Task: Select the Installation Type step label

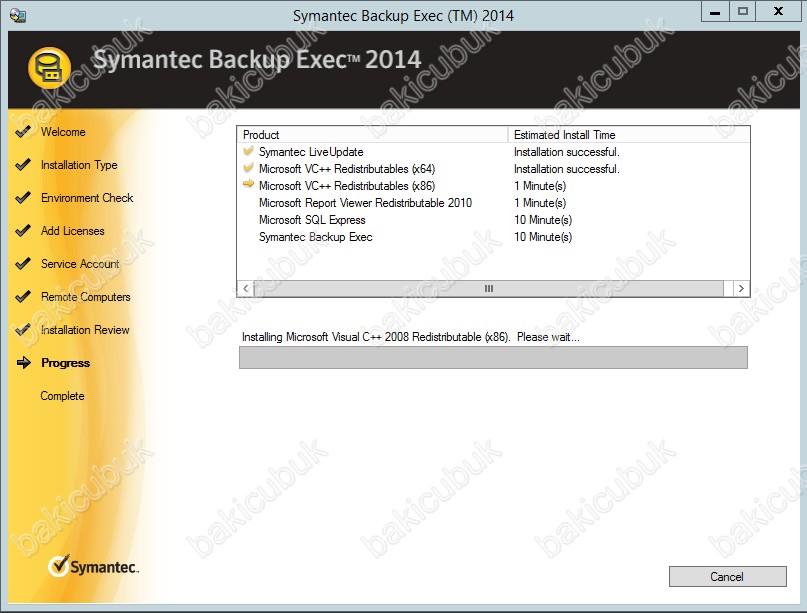Action: coord(79,165)
